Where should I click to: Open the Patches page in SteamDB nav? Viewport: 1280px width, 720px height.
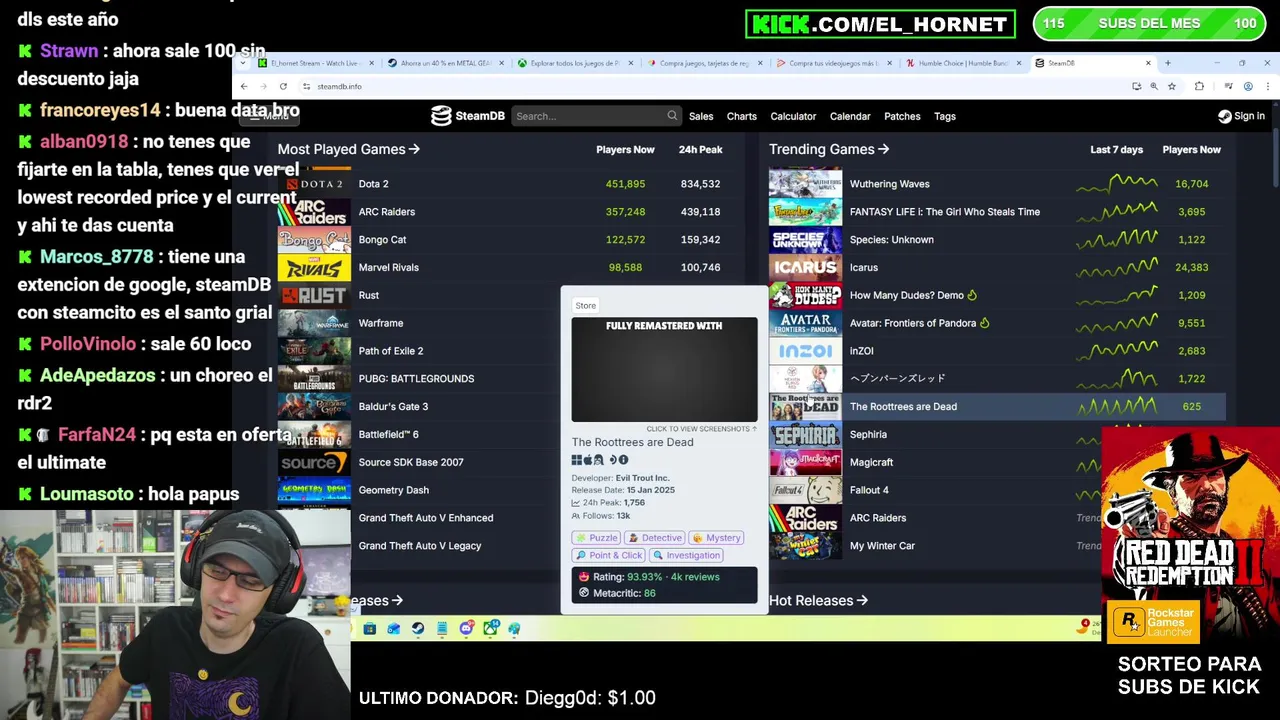[x=902, y=116]
